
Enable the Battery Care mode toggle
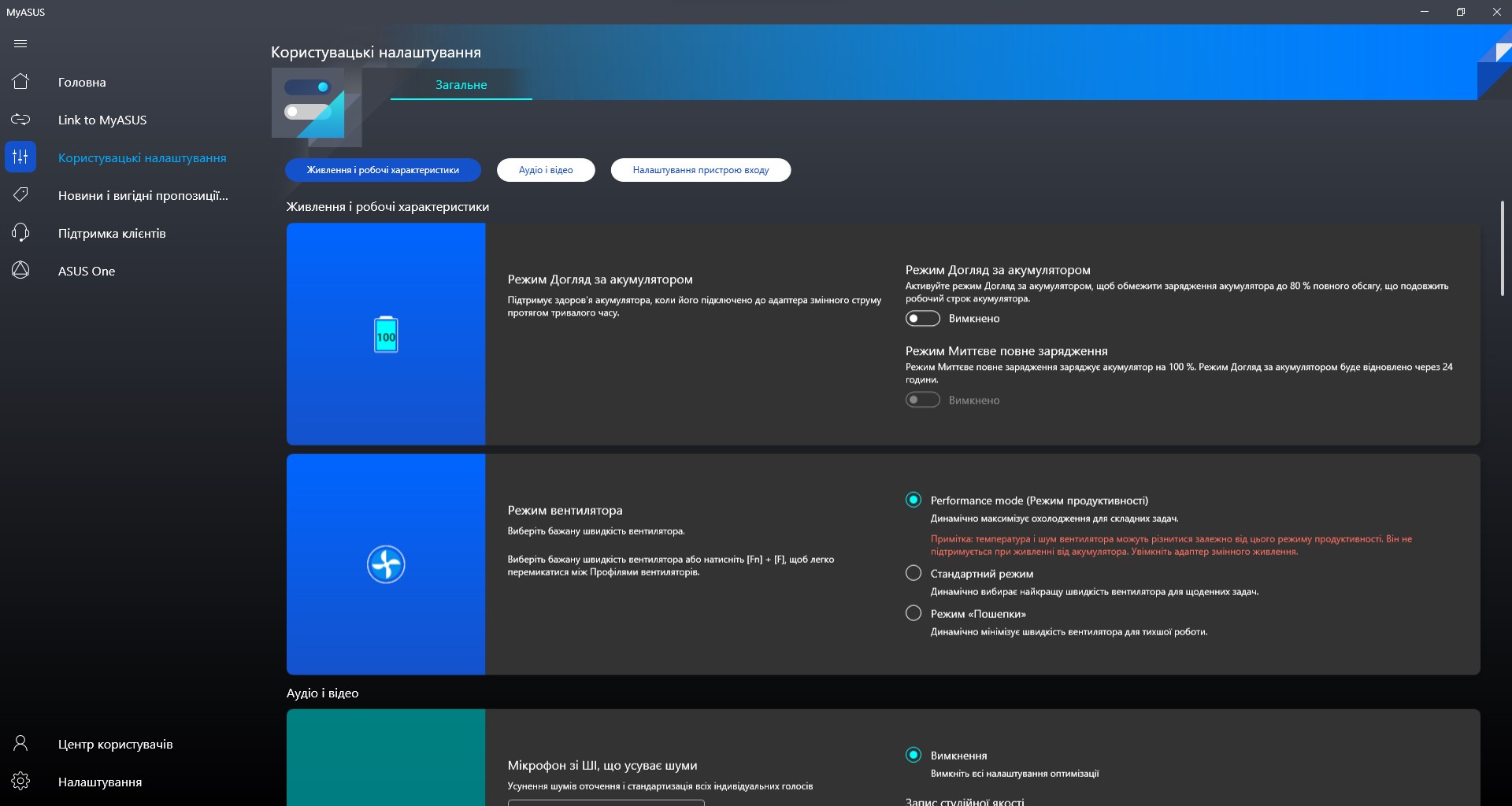tap(922, 319)
